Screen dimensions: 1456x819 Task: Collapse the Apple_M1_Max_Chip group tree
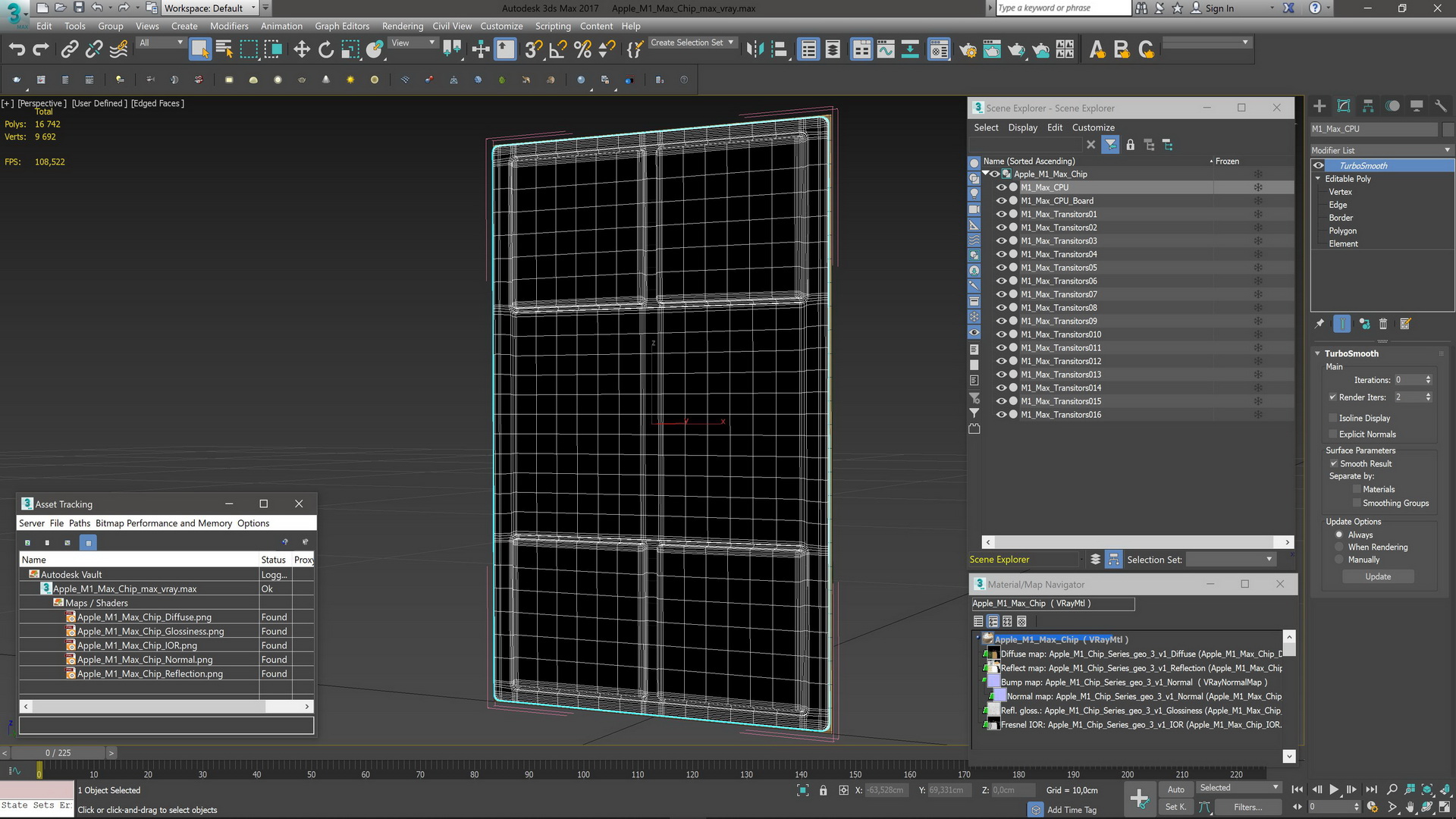point(985,174)
